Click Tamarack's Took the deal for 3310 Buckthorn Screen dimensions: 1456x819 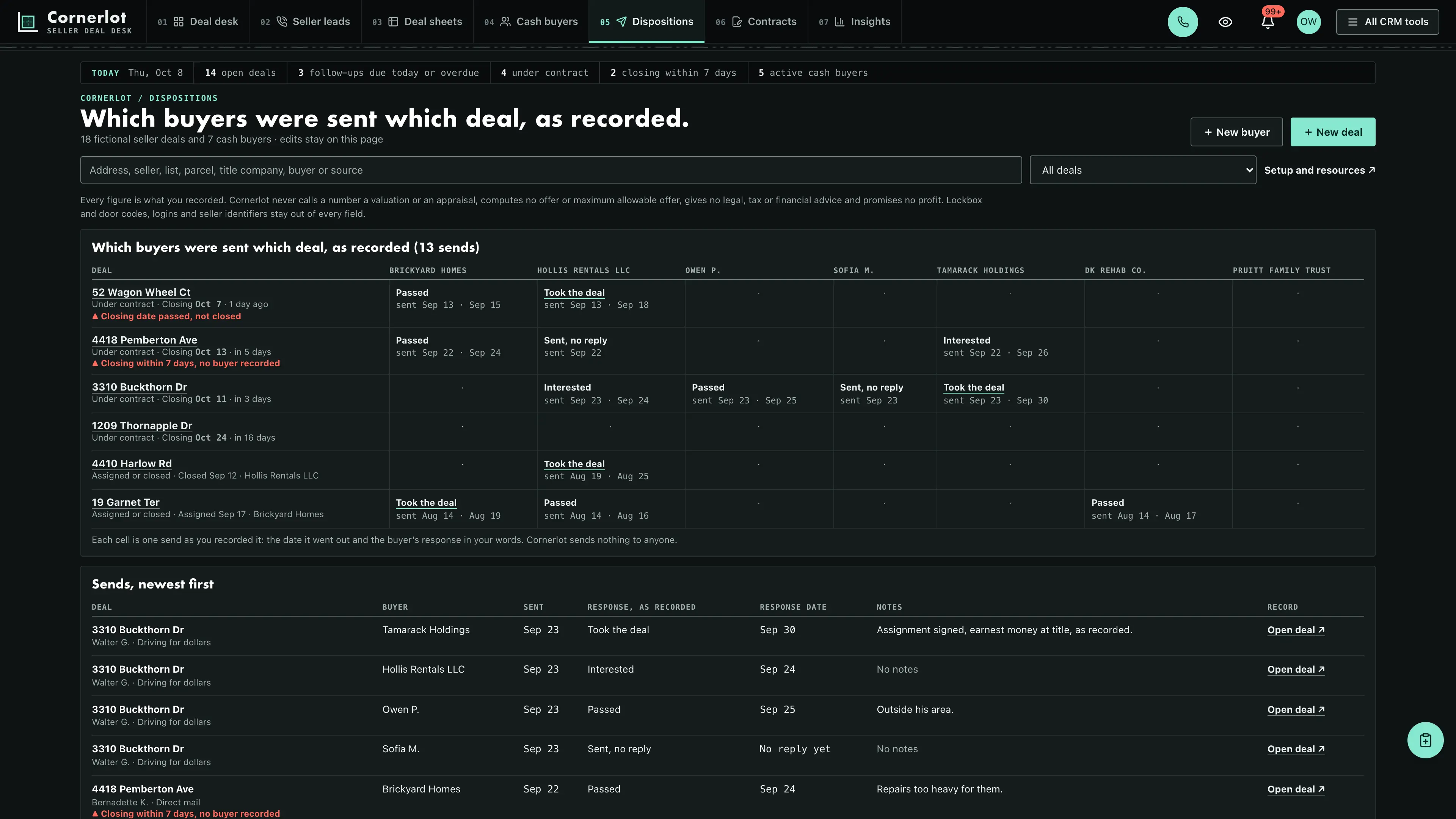[973, 388]
